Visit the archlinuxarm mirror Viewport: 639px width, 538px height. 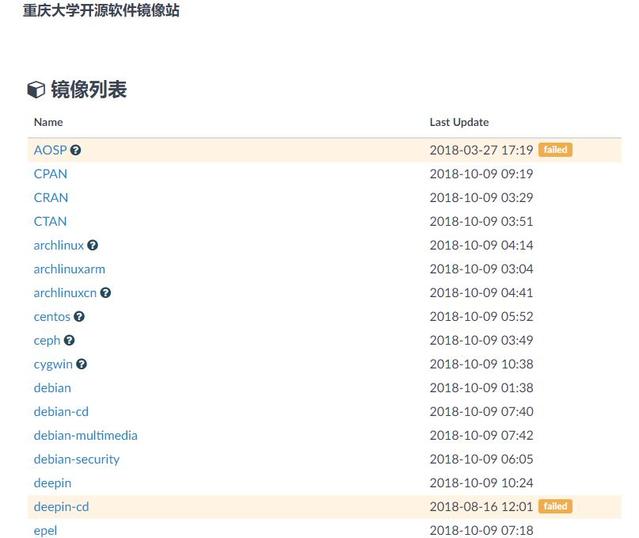coord(69,269)
